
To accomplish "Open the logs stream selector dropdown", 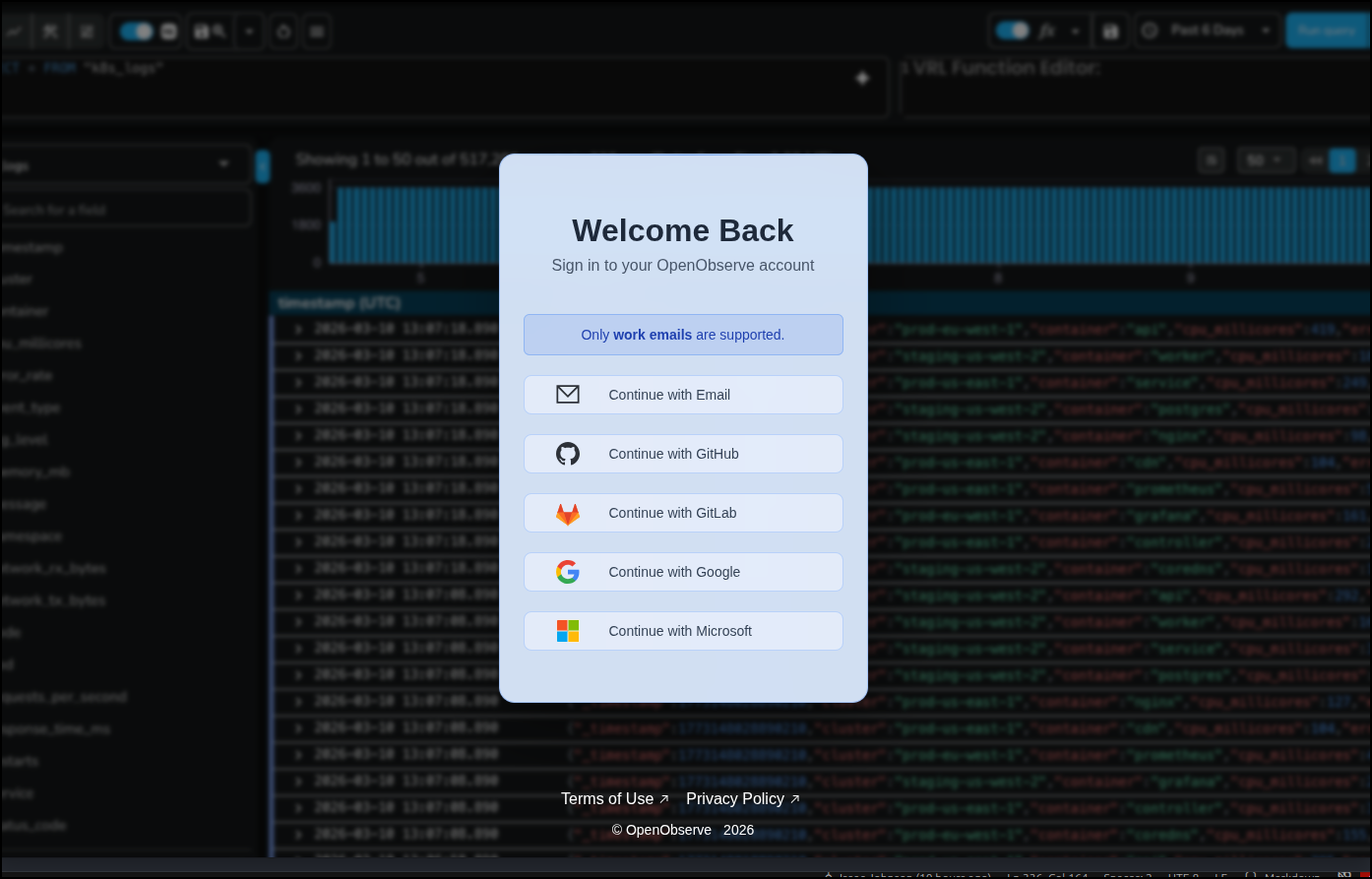I will click(125, 165).
